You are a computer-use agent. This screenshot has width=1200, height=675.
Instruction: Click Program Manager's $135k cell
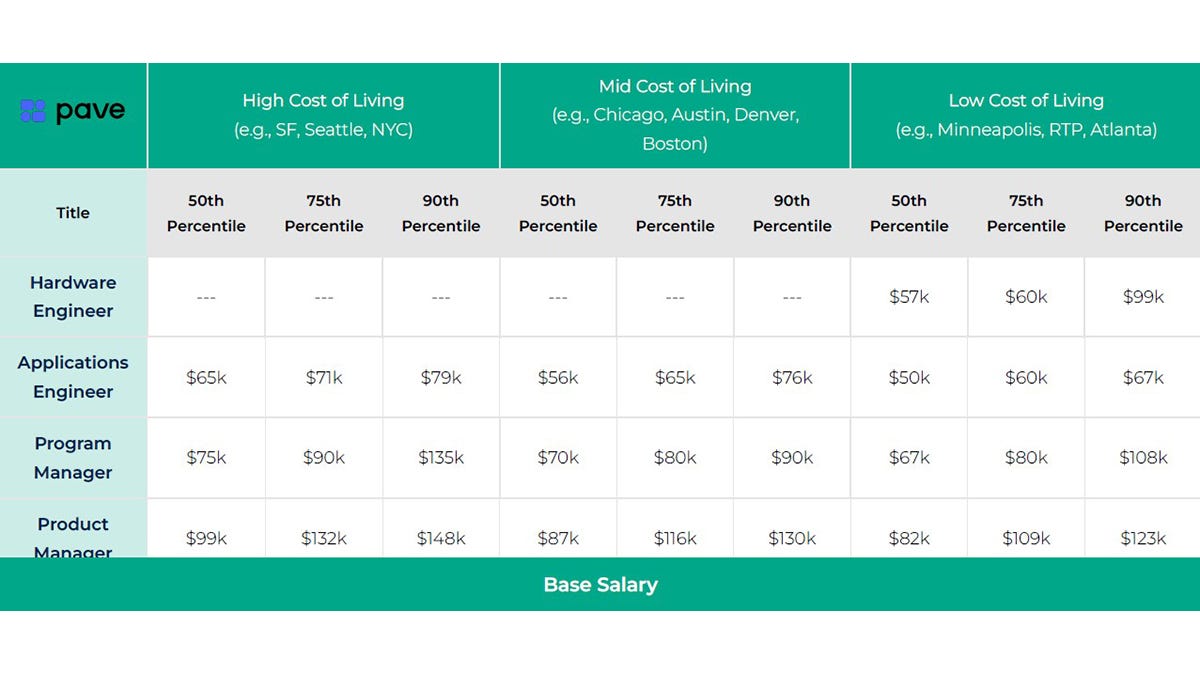point(441,458)
